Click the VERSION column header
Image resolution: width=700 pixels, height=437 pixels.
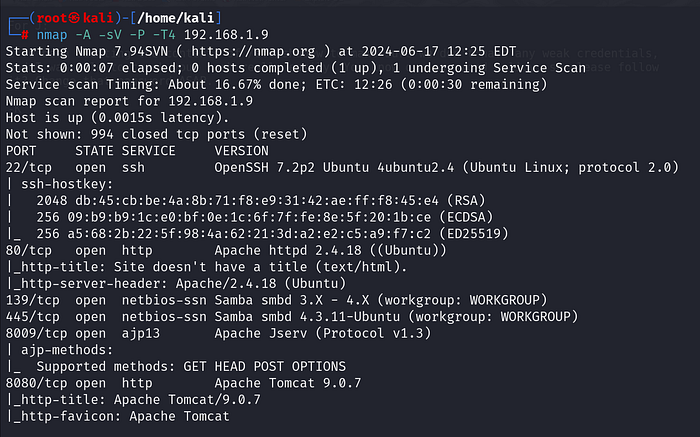242,149
